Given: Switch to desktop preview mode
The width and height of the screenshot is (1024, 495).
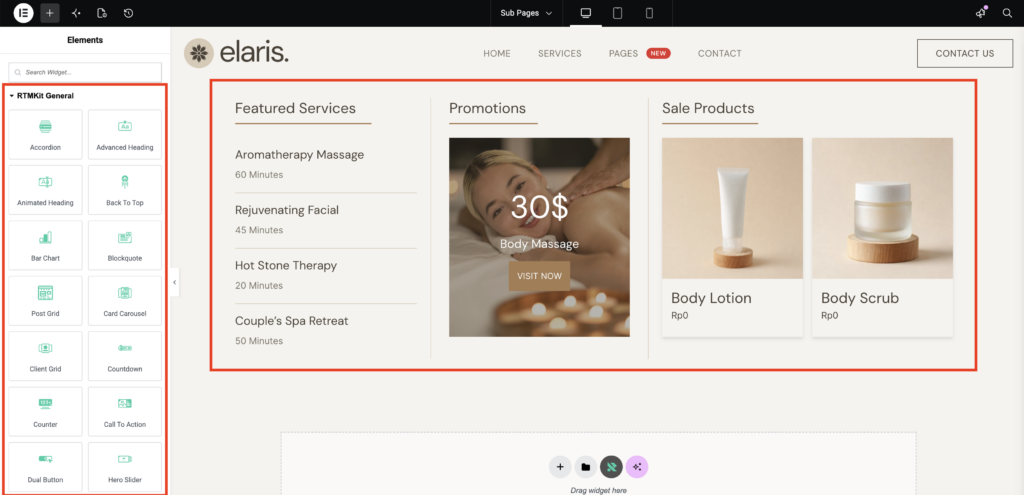Looking at the screenshot, I should coord(586,13).
